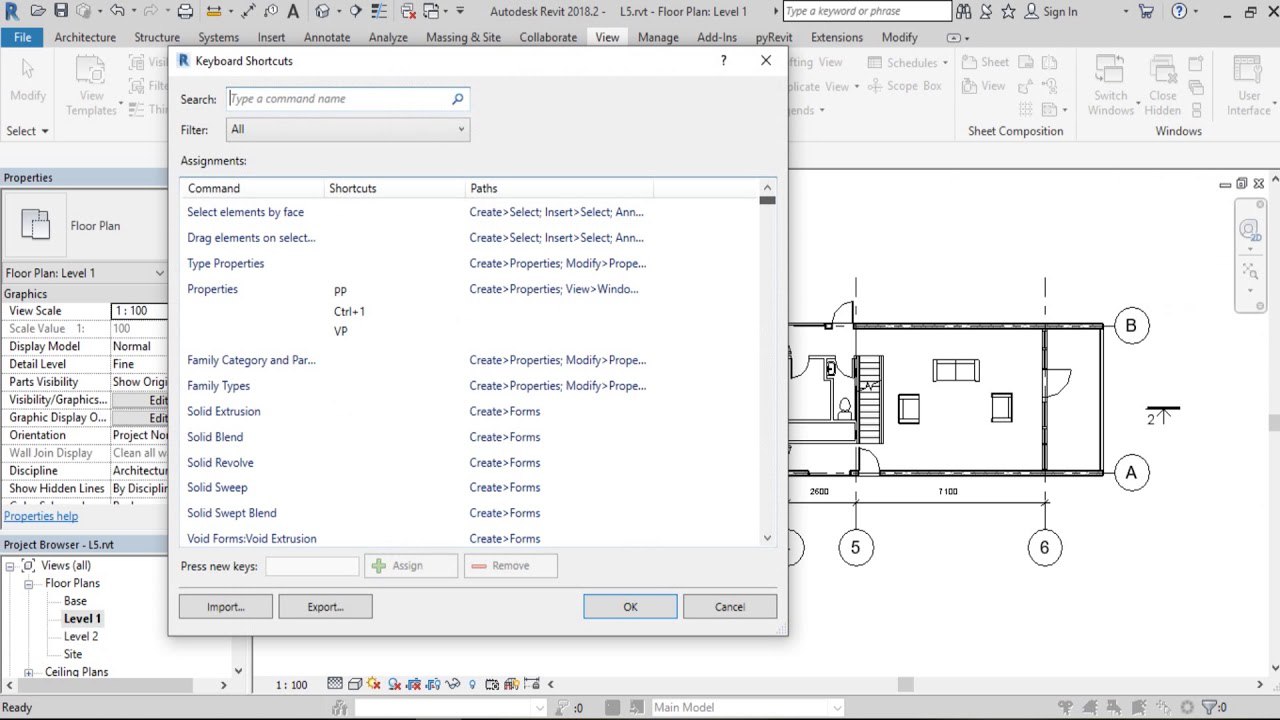This screenshot has height=720, width=1280.
Task: Open the Autodesk App Store cart icon
Action: point(1147,11)
